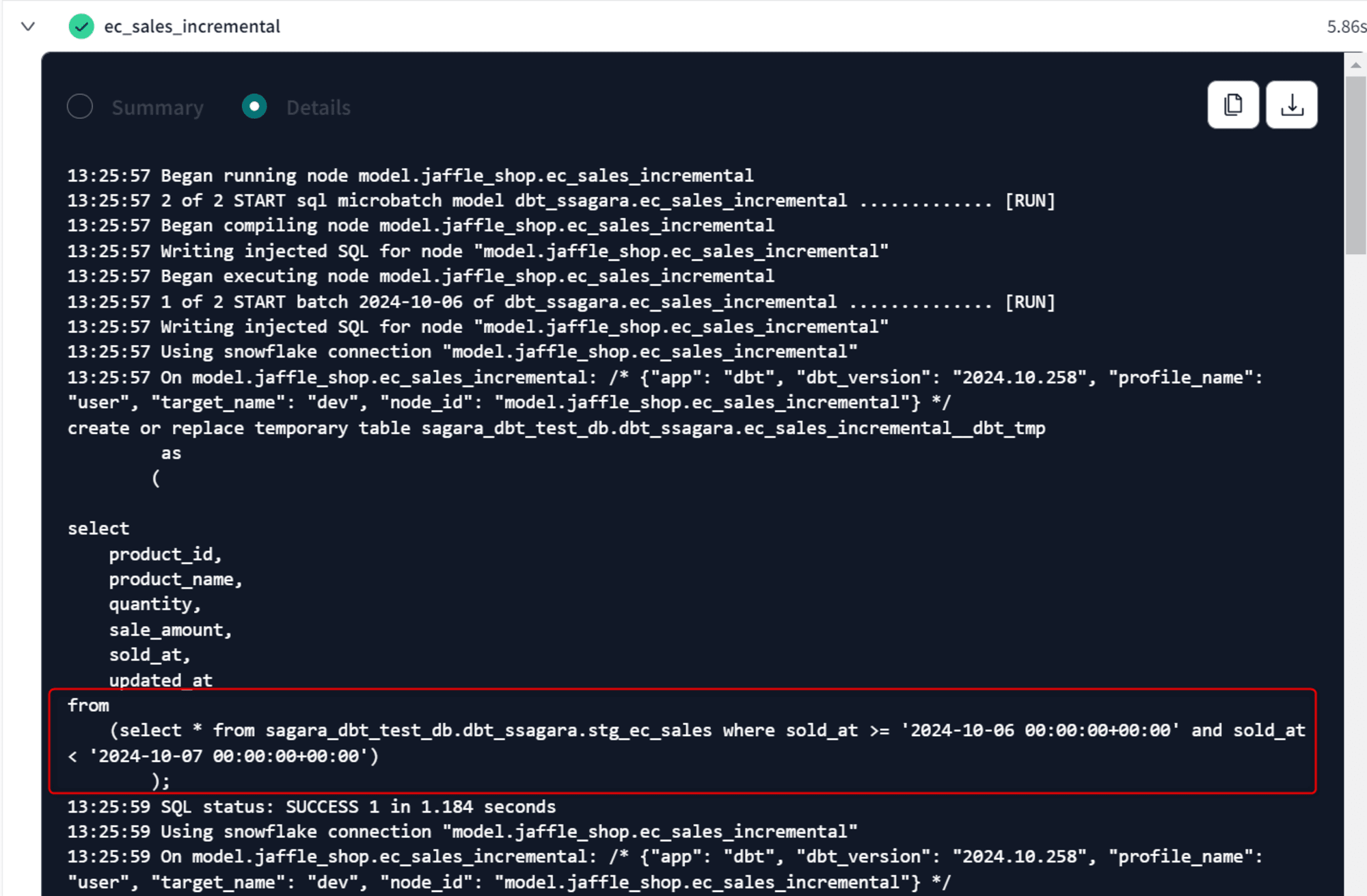Click the 'product_name,' column line
The image size is (1367, 896).
tap(176, 580)
